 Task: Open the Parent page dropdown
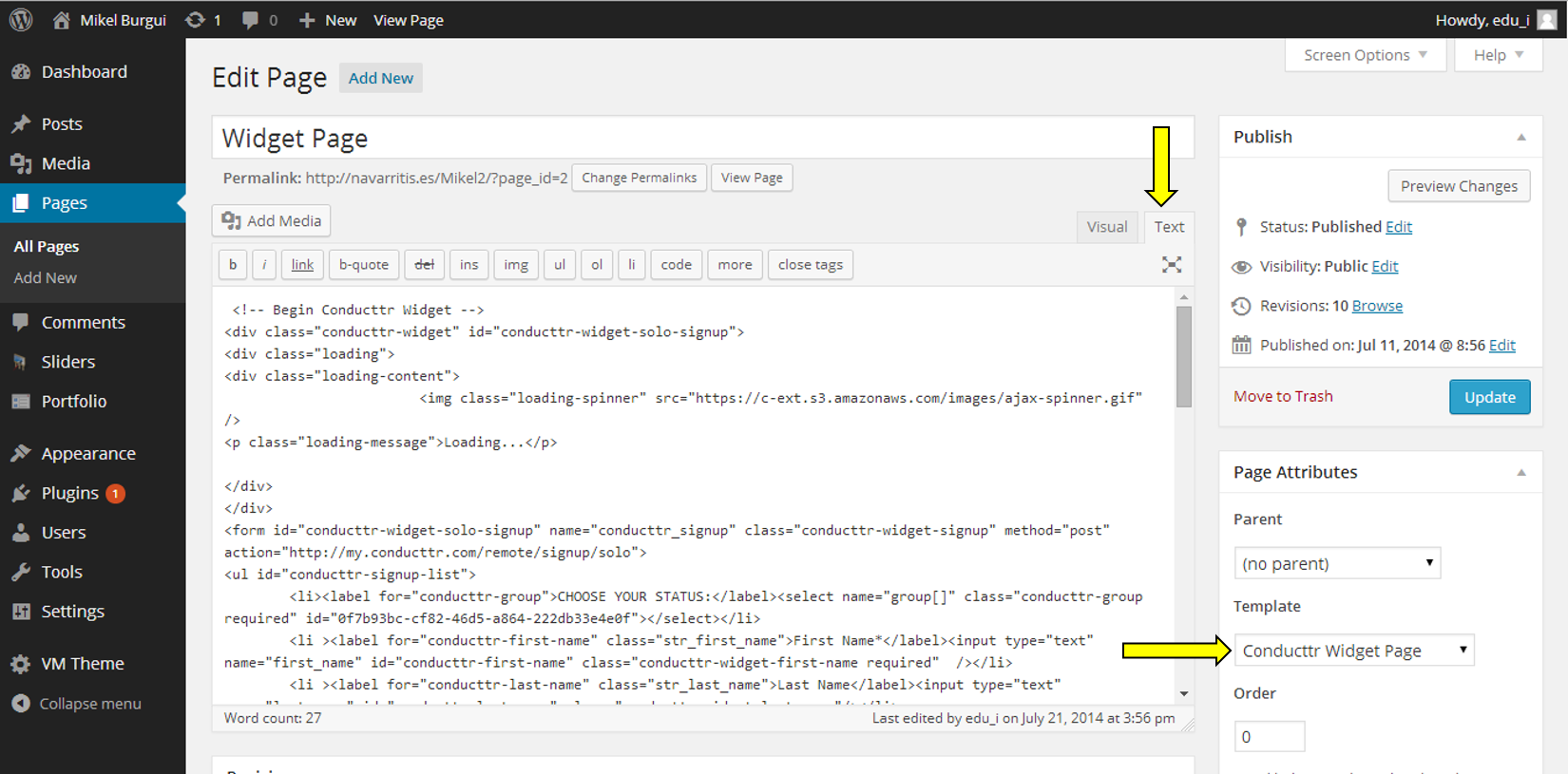point(1337,563)
